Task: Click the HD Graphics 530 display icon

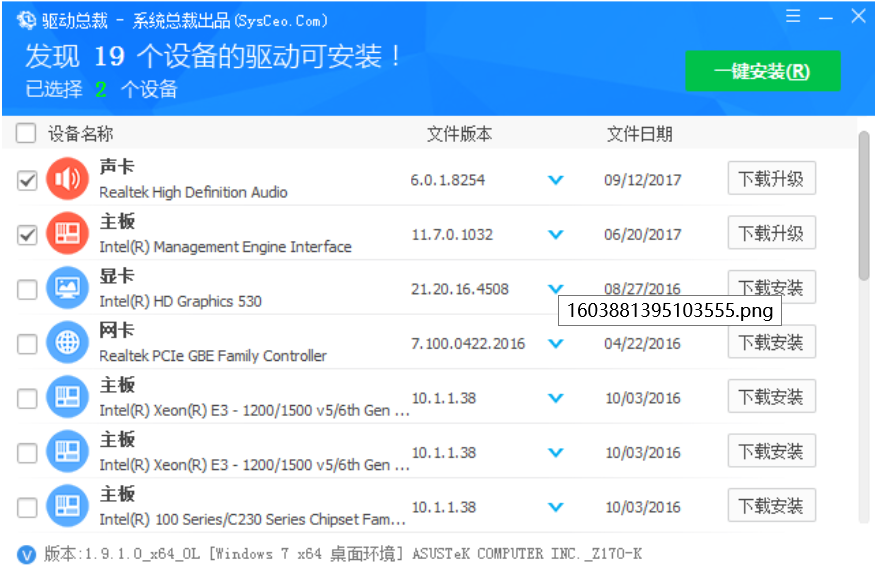Action: 68,289
